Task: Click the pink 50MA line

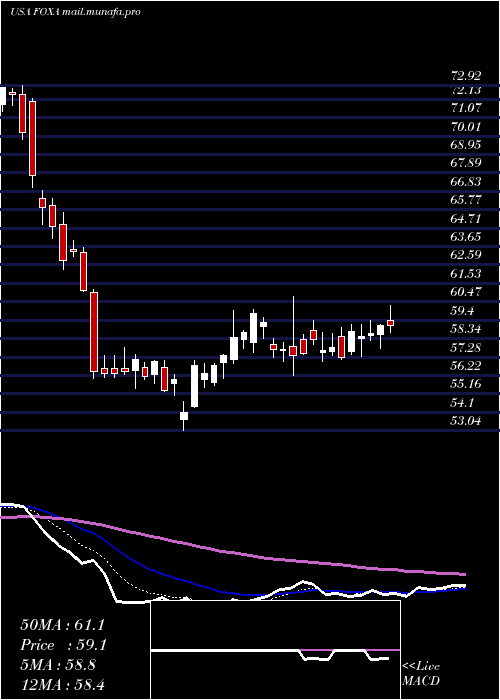Action: (x=232, y=552)
